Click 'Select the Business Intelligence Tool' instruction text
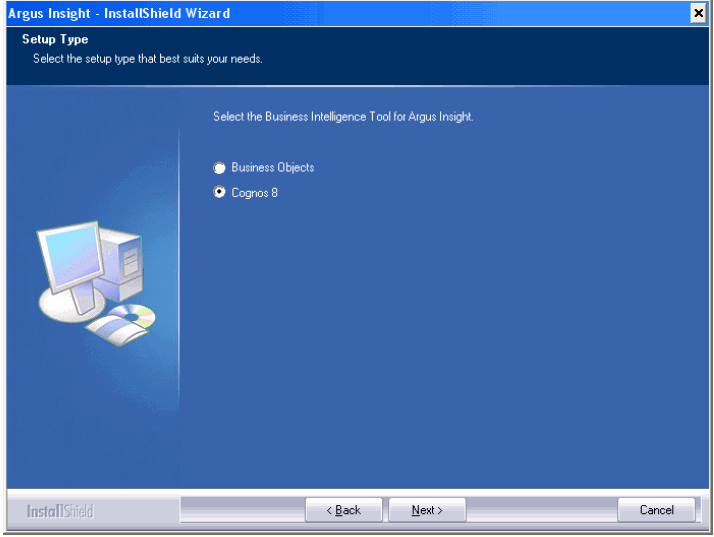This screenshot has width=714, height=537. coord(343,117)
